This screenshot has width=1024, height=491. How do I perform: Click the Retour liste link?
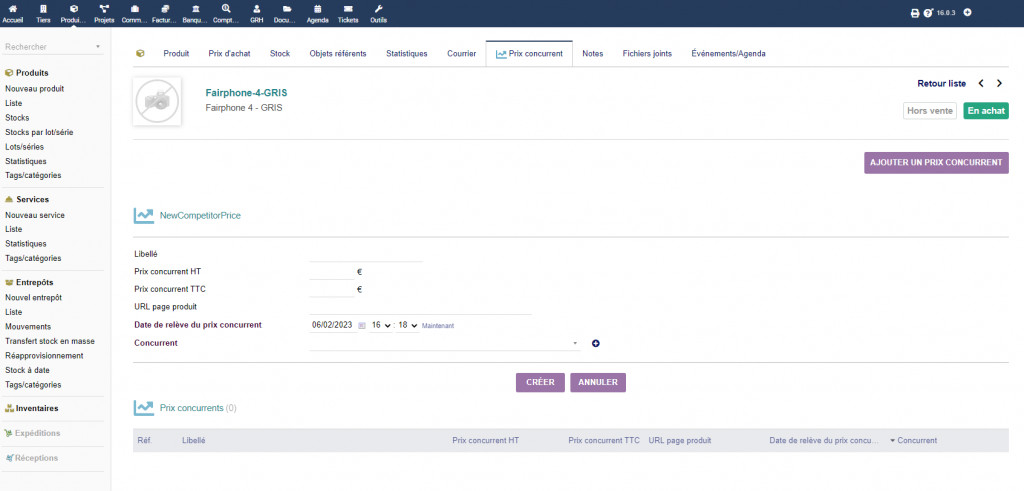(x=942, y=84)
